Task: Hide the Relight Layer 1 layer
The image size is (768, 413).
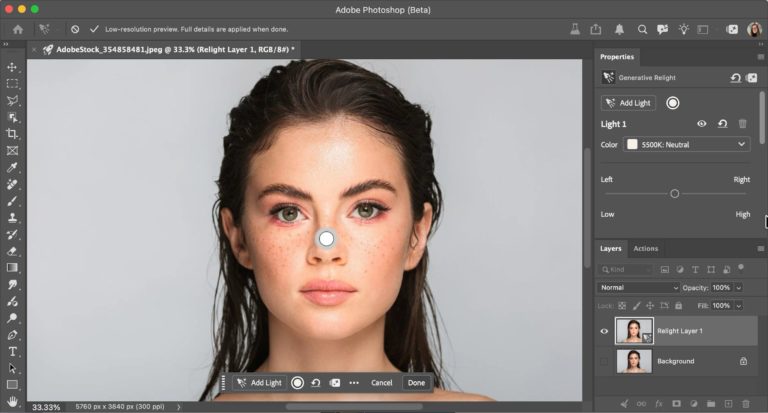Action: (x=604, y=331)
